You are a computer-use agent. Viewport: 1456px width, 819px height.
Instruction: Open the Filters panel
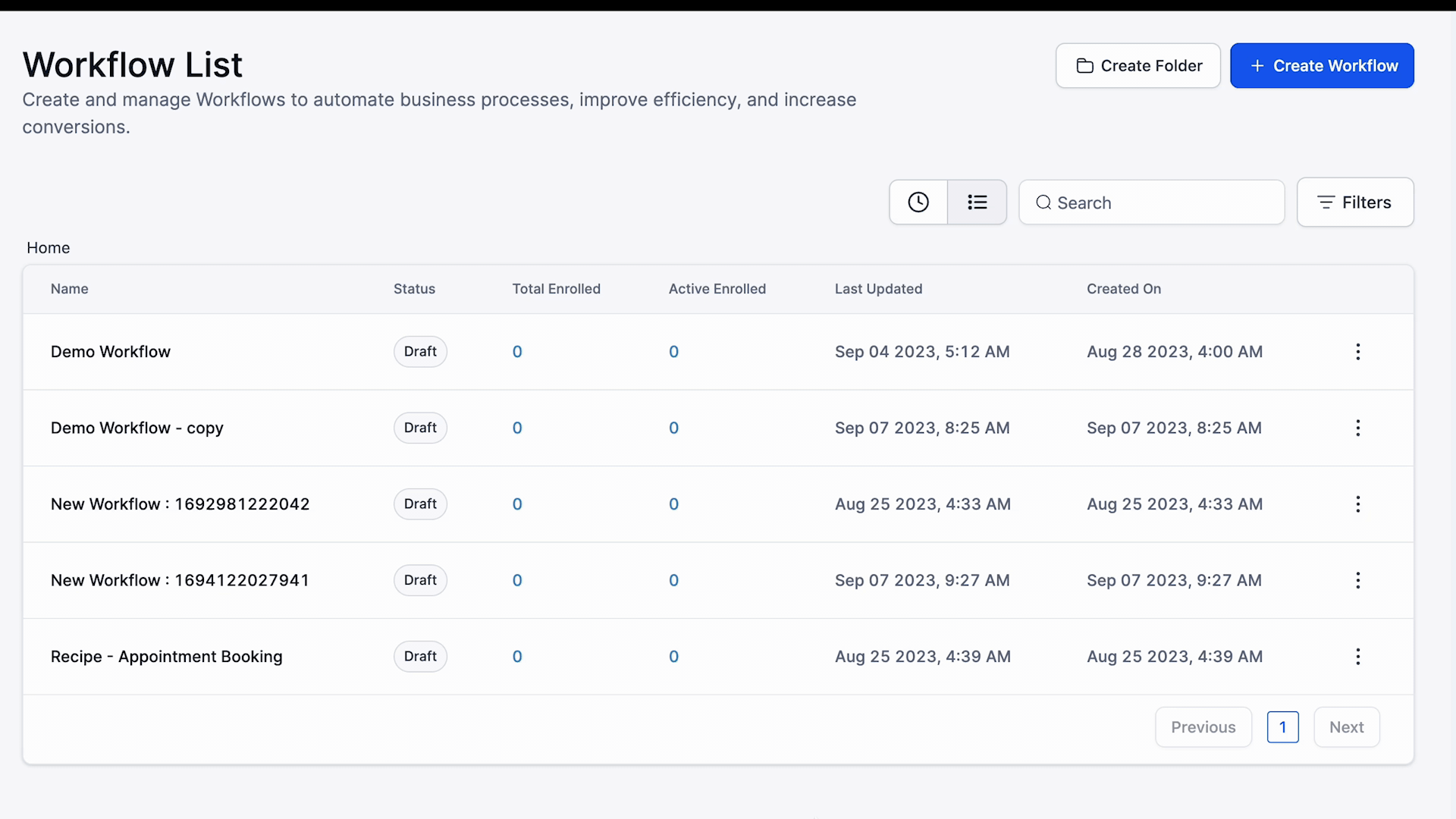click(x=1354, y=202)
